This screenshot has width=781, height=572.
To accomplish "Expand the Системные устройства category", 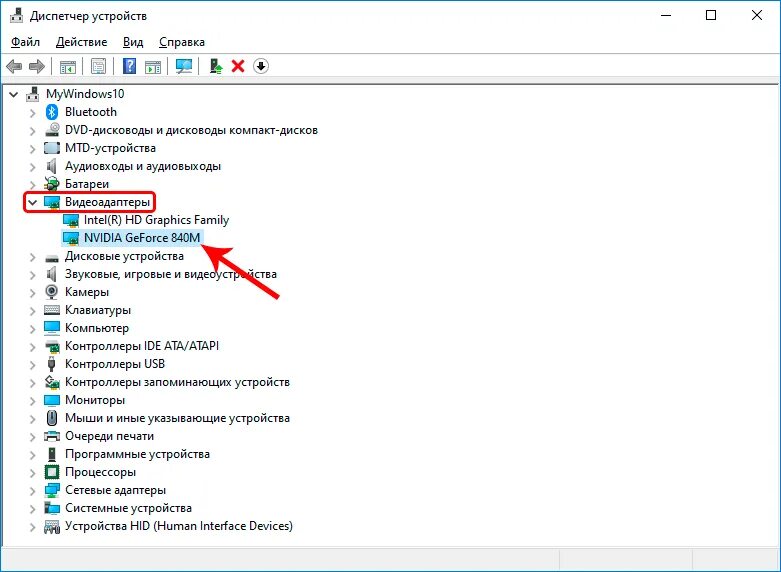I will click(x=32, y=509).
